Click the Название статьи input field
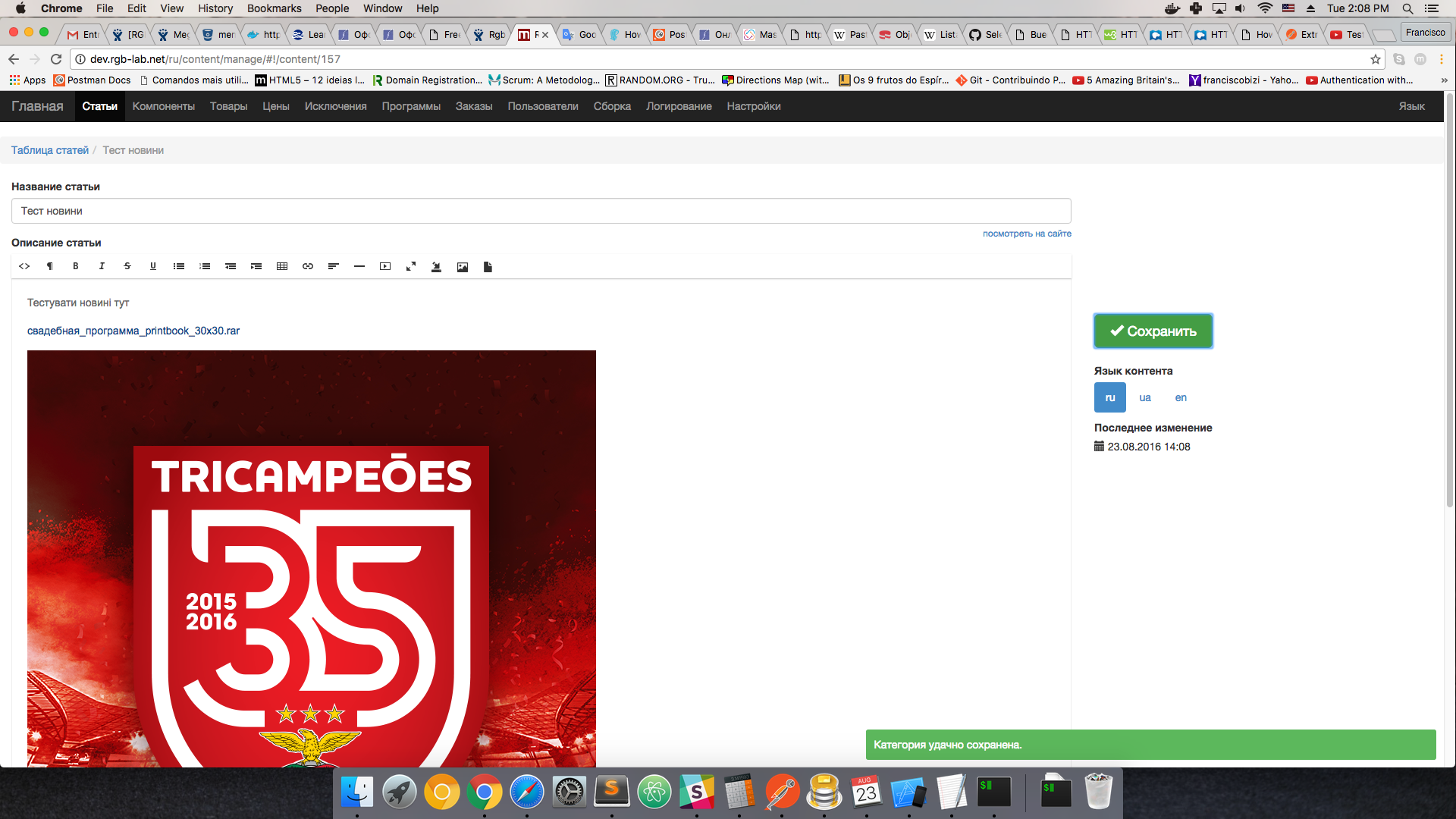This screenshot has width=1456, height=819. (541, 211)
